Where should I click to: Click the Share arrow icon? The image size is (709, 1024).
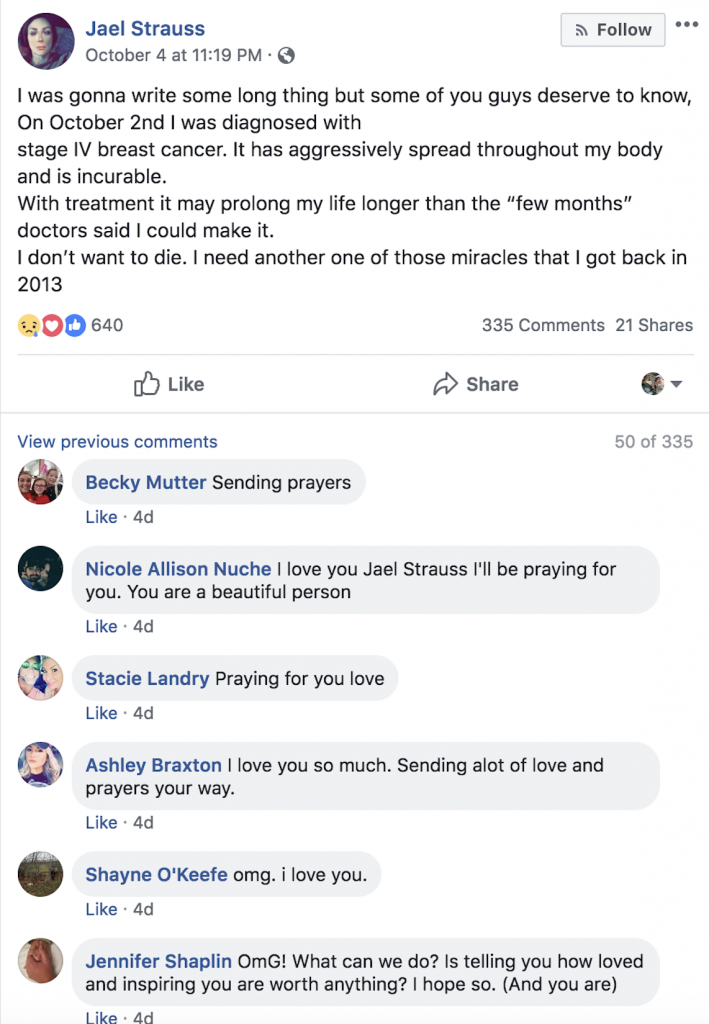[x=446, y=384]
